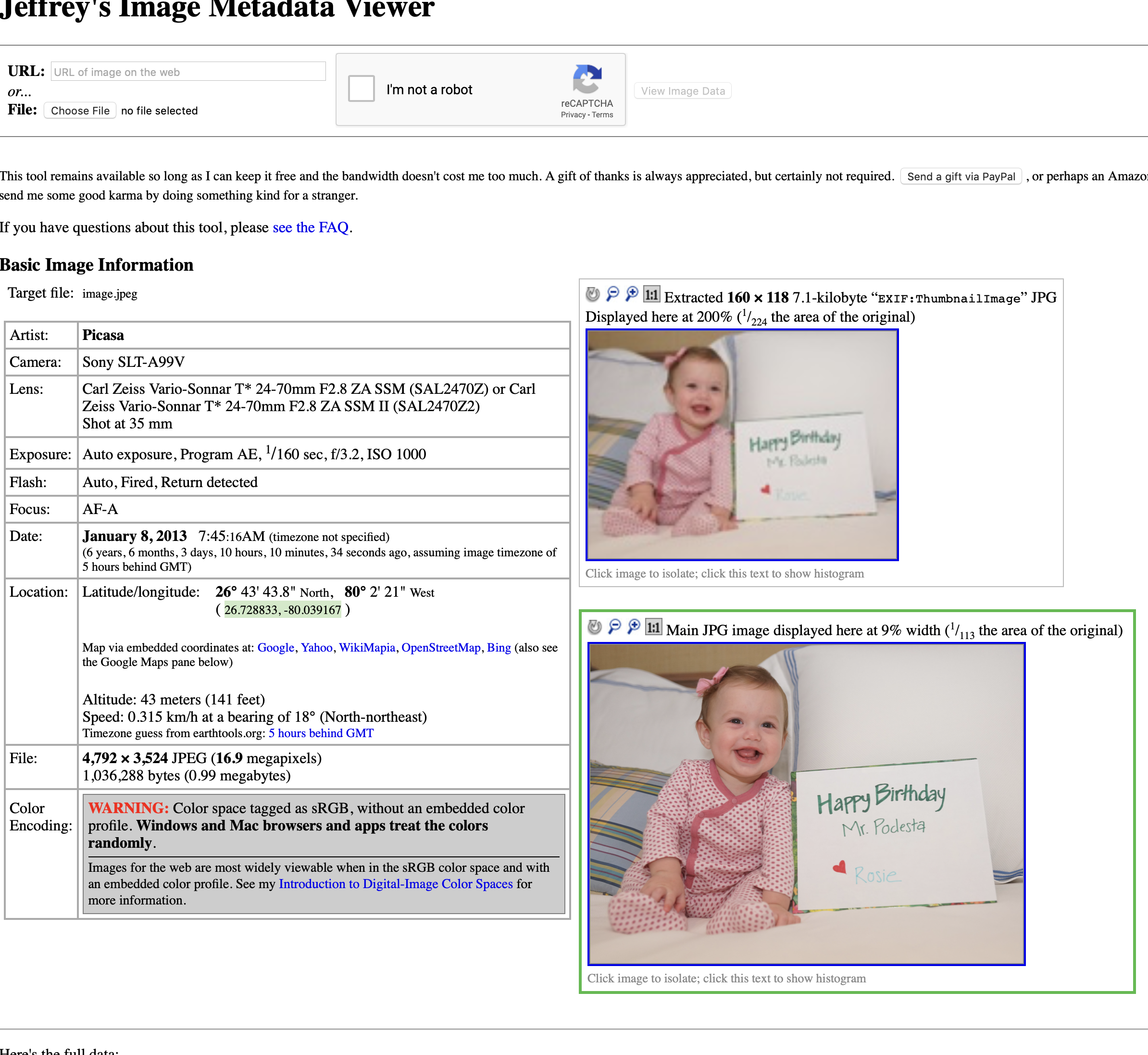Viewport: 1148px width, 1055px height.
Task: Check the I'm not a robot box
Action: 362,88
